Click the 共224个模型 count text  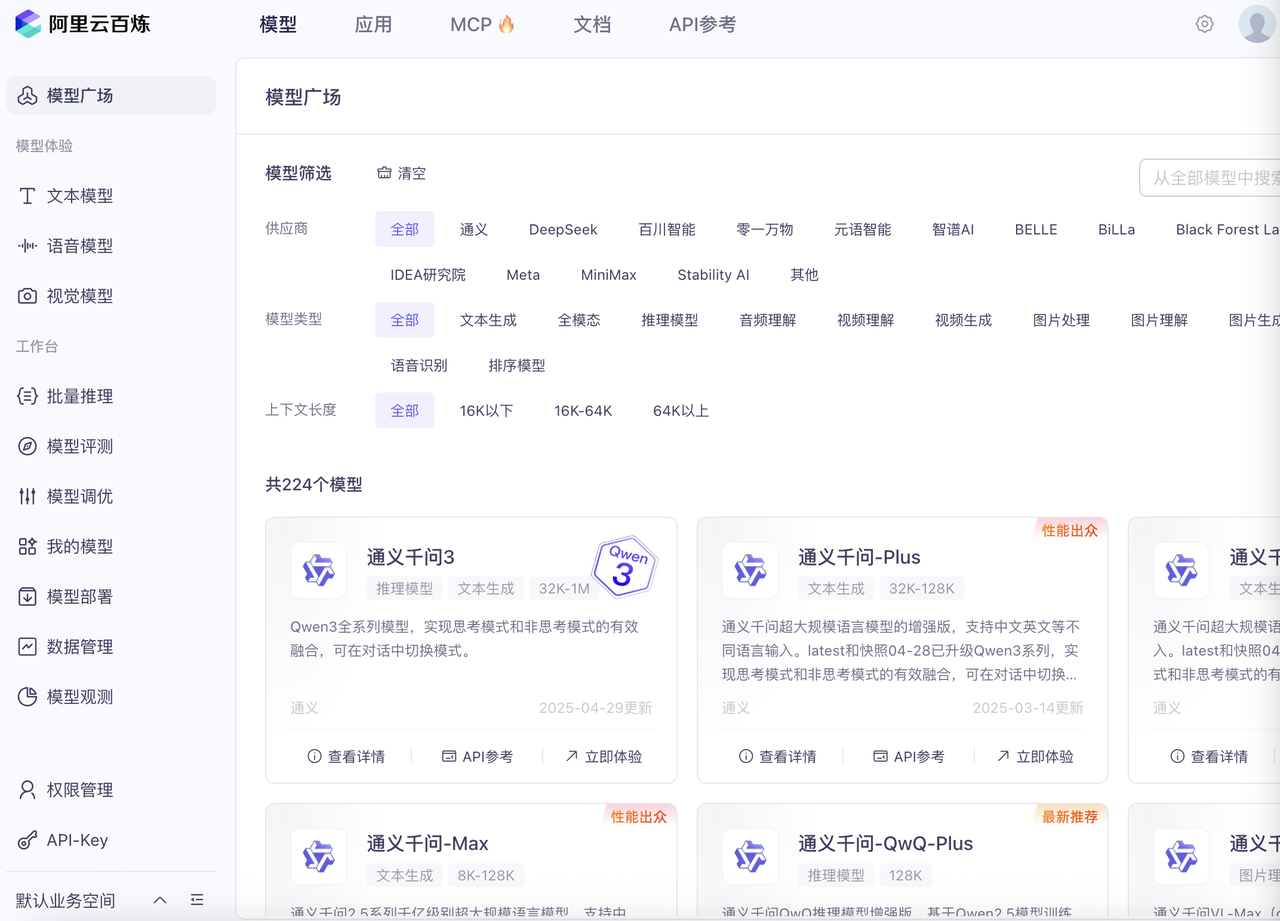313,485
